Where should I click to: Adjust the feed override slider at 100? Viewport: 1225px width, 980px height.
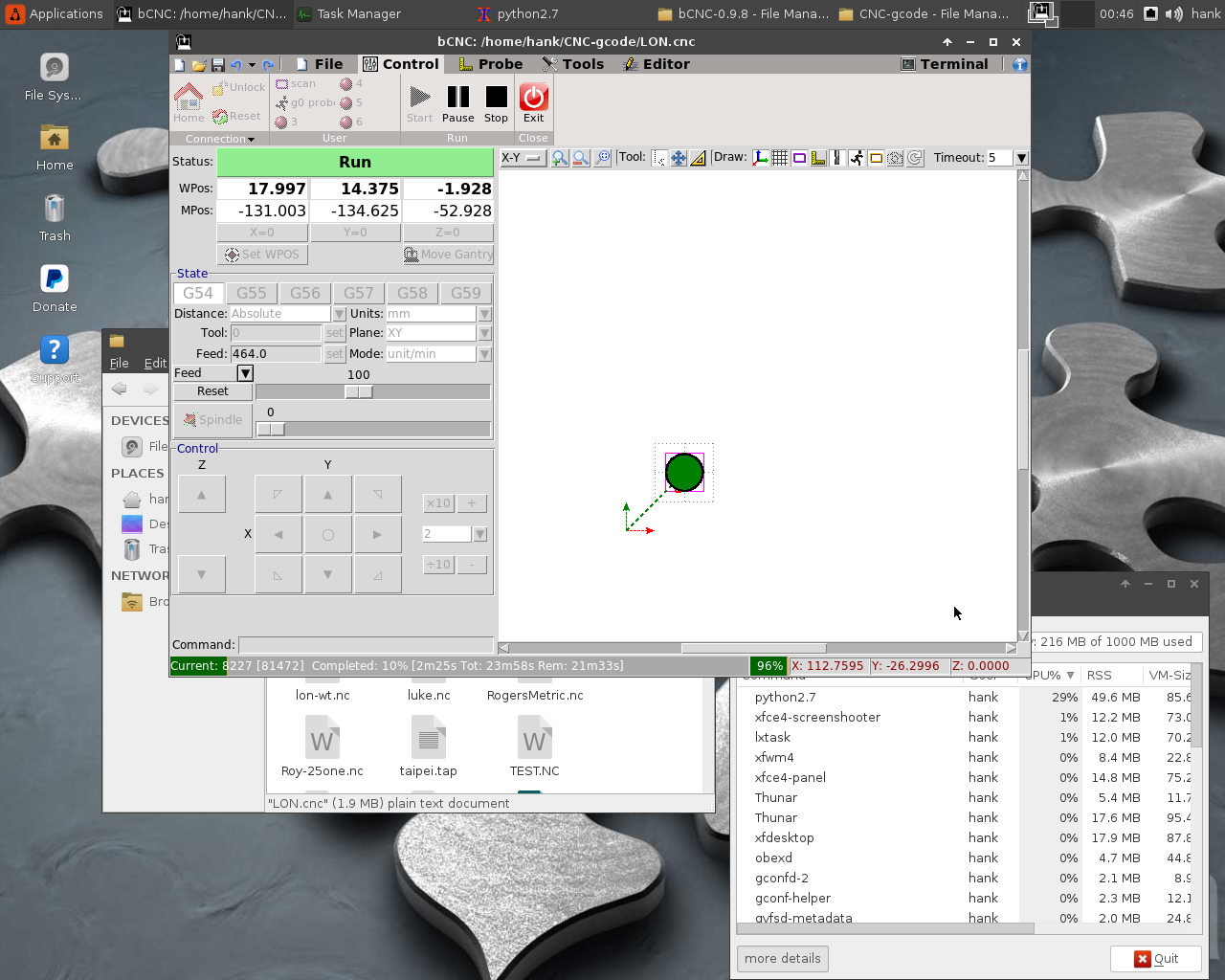[359, 391]
